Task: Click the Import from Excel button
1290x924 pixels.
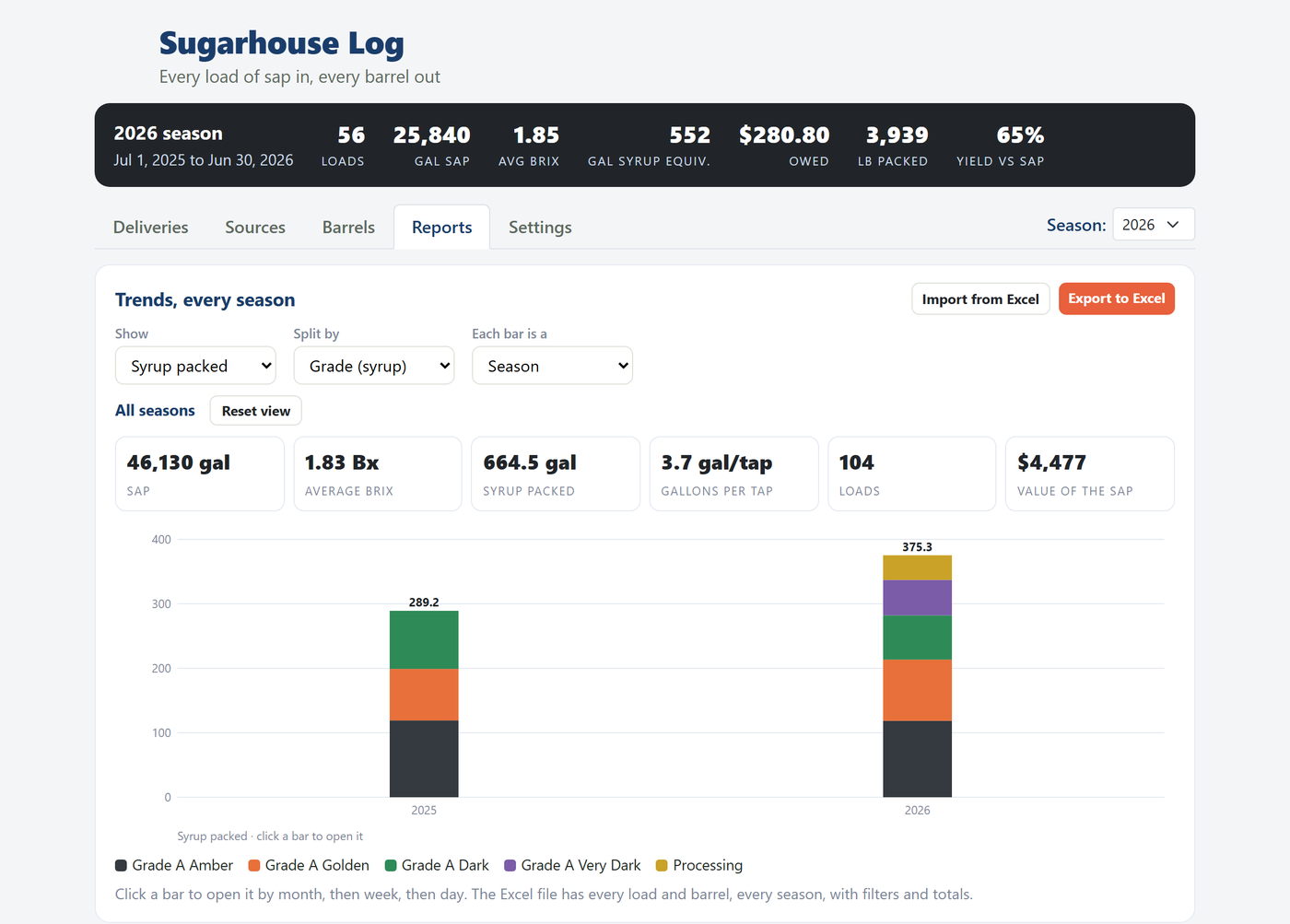Action: coord(980,298)
